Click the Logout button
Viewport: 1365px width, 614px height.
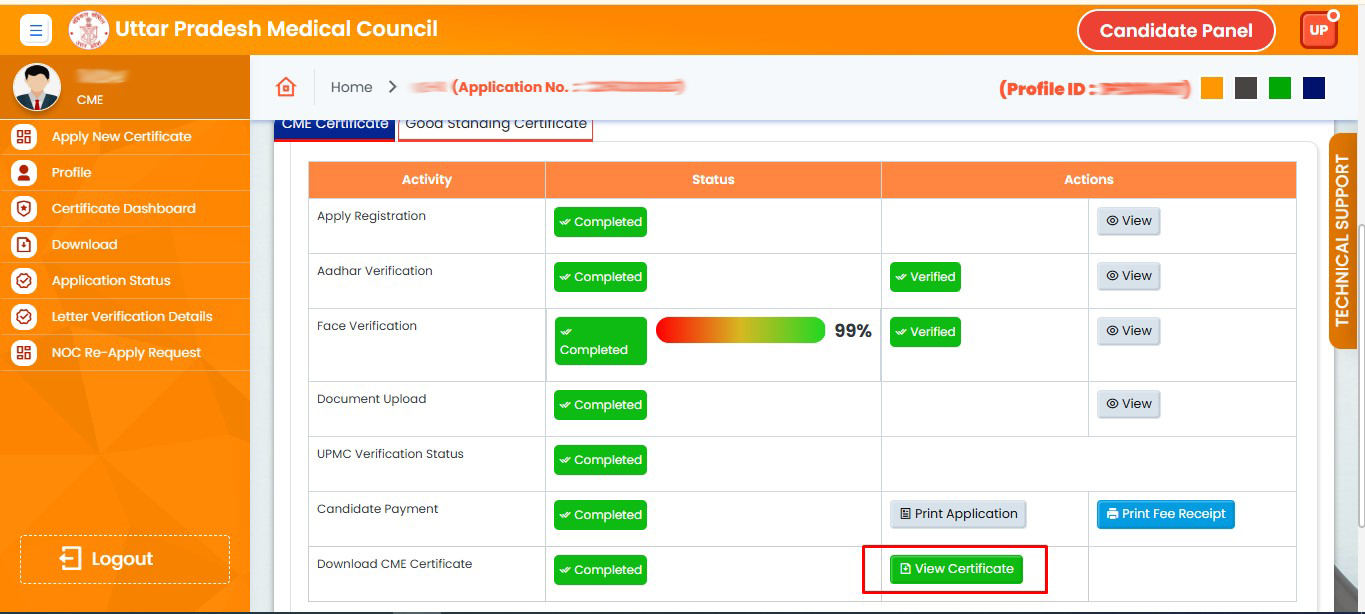(124, 559)
